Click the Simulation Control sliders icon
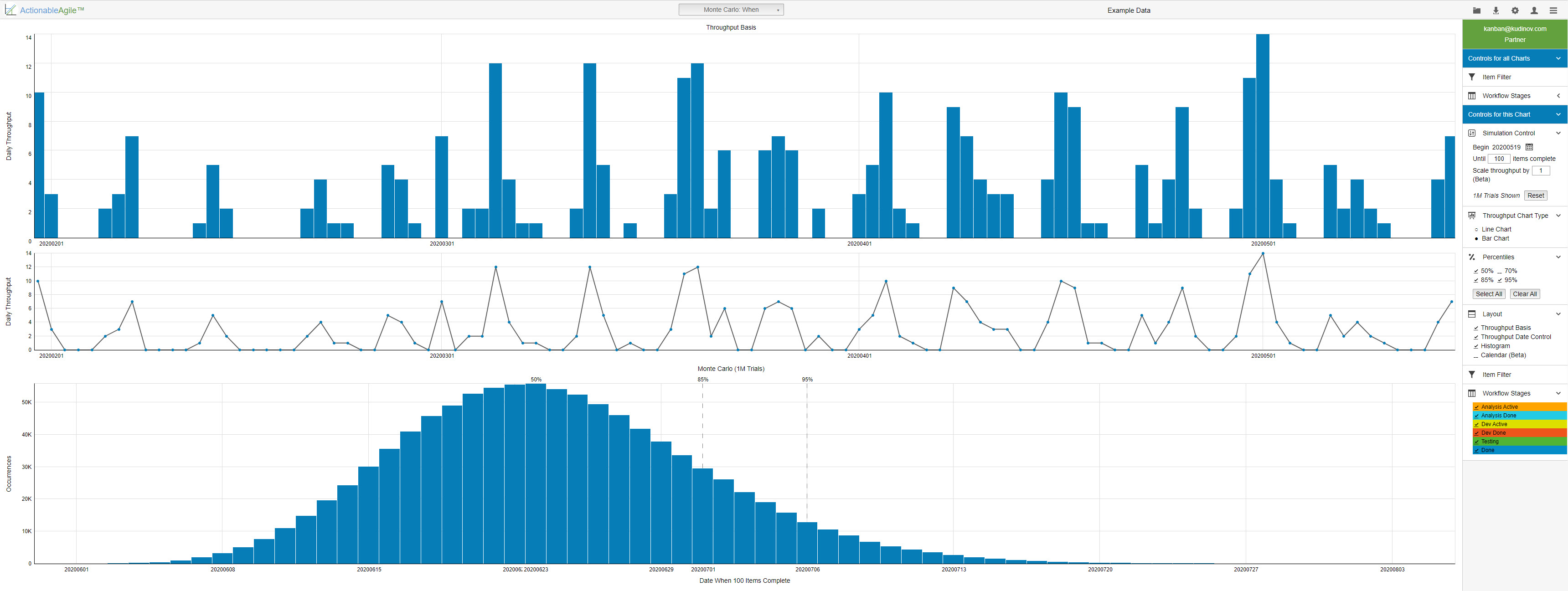The image size is (1568, 591). (x=1472, y=133)
